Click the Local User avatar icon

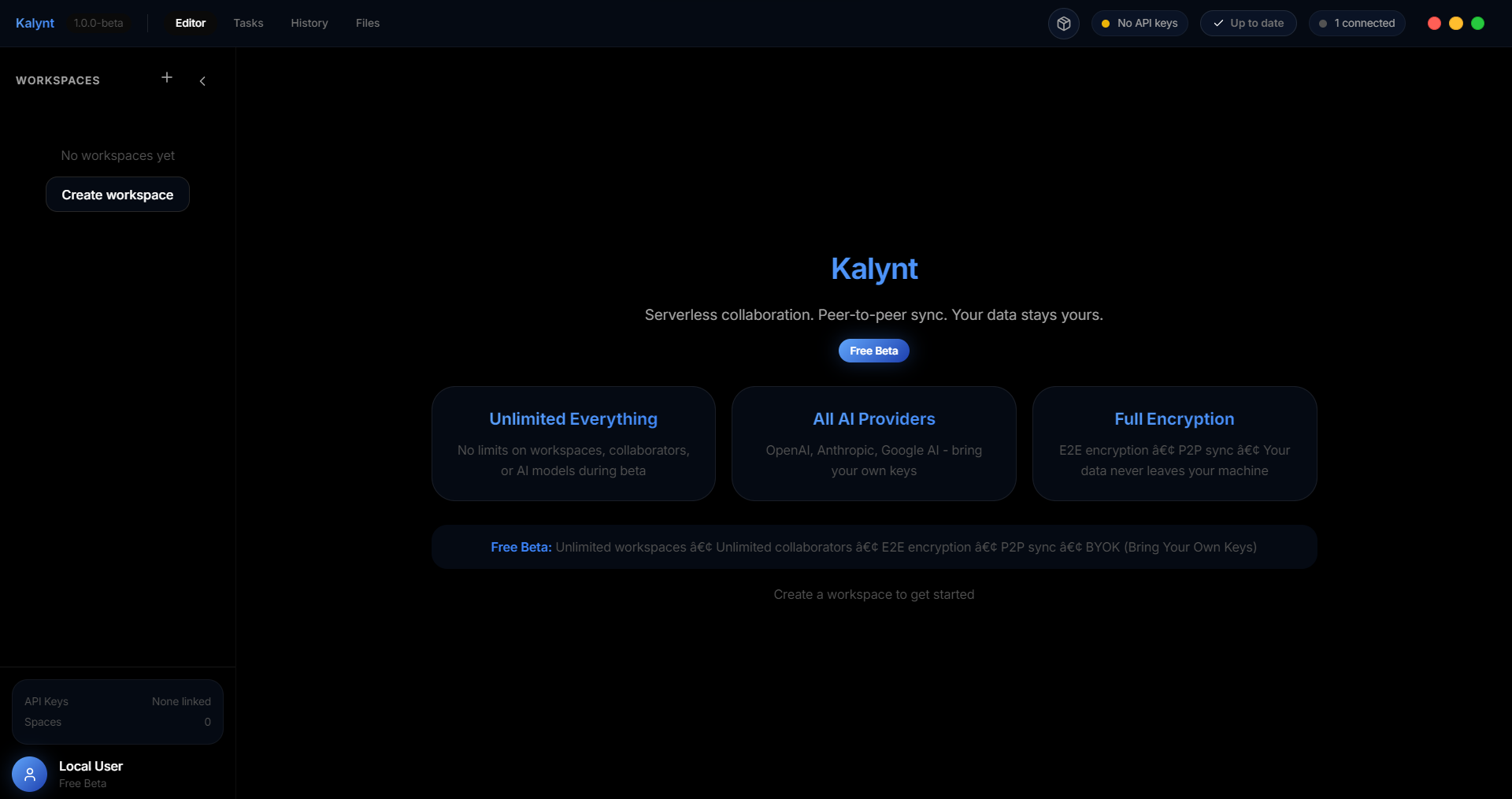tap(29, 774)
